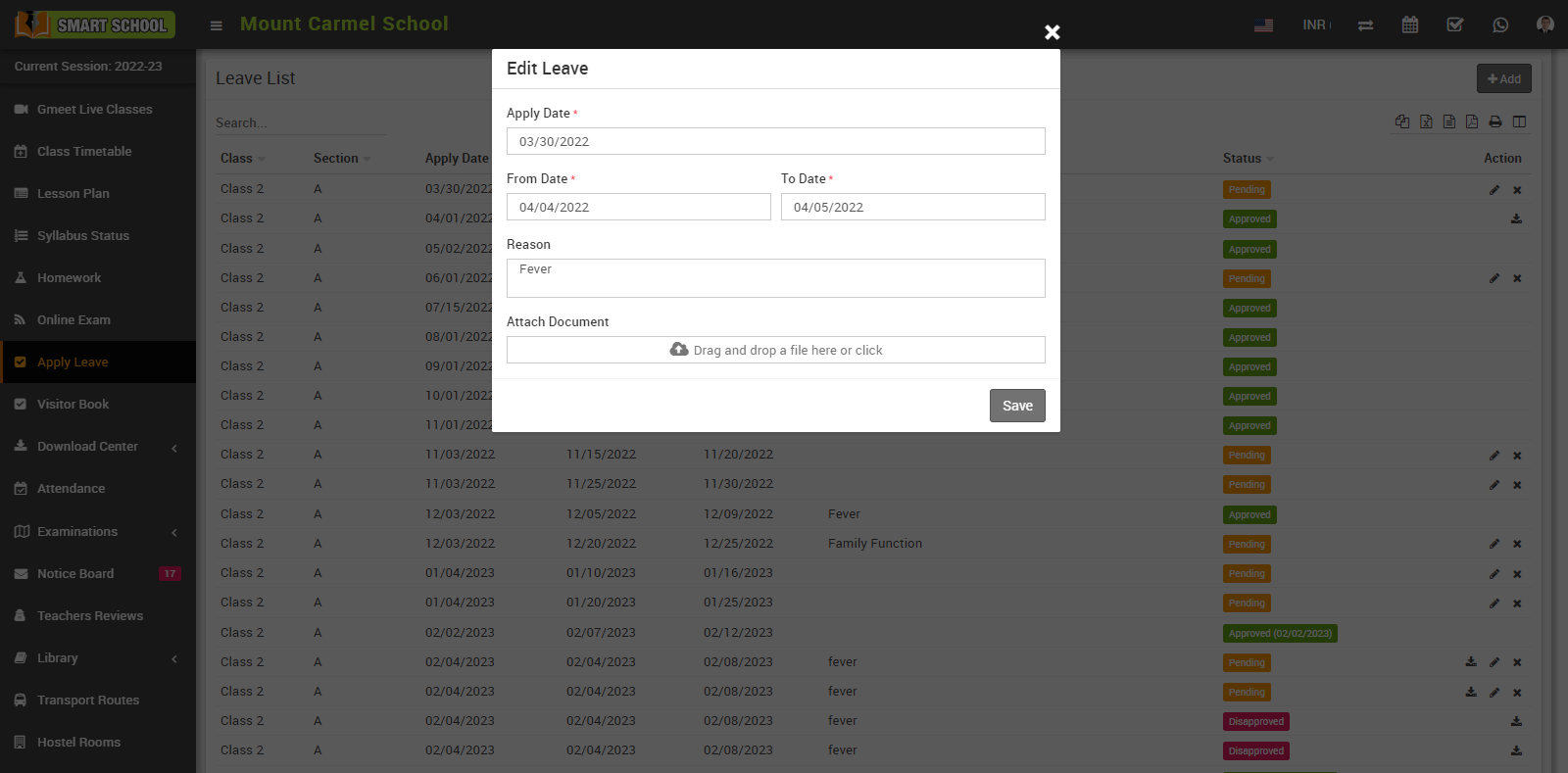1568x773 pixels.
Task: Open Notice Board in sidebar
Action: tap(75, 574)
